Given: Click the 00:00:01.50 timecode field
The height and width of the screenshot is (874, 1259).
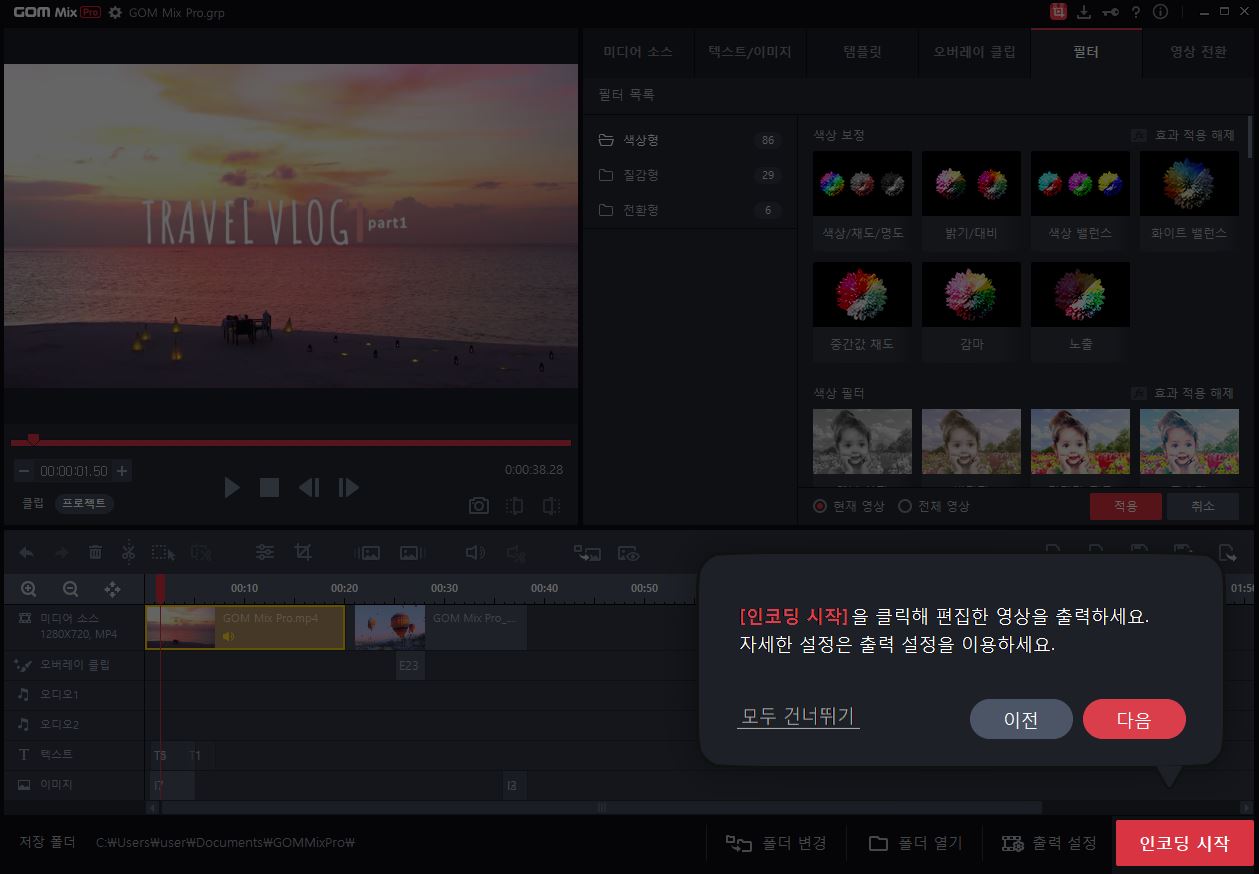Looking at the screenshot, I should [74, 471].
